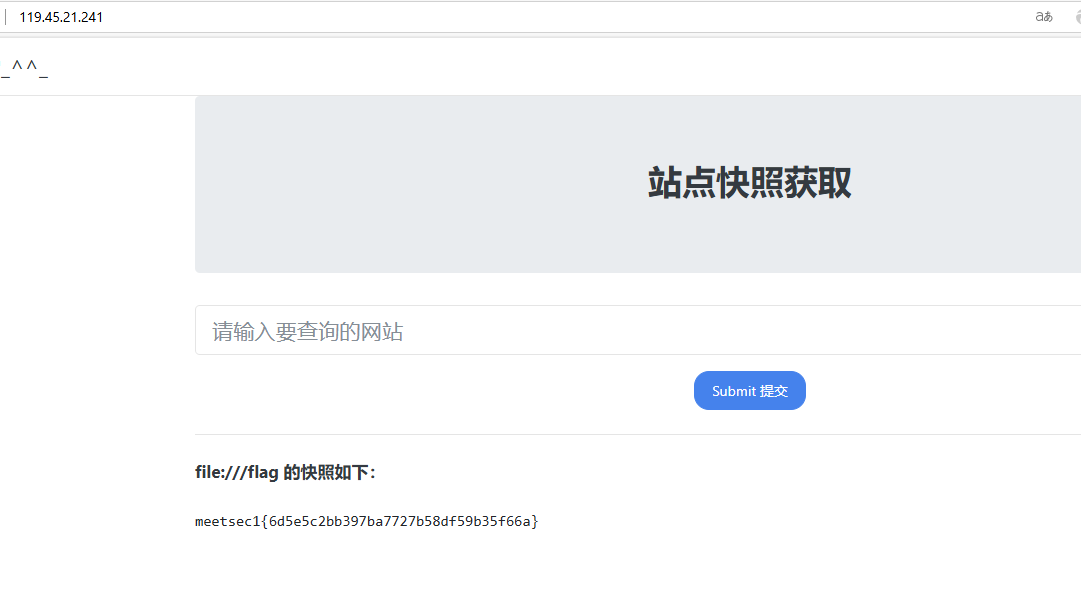Click the _^^_ site logo text
This screenshot has height=601, width=1081.
24,68
